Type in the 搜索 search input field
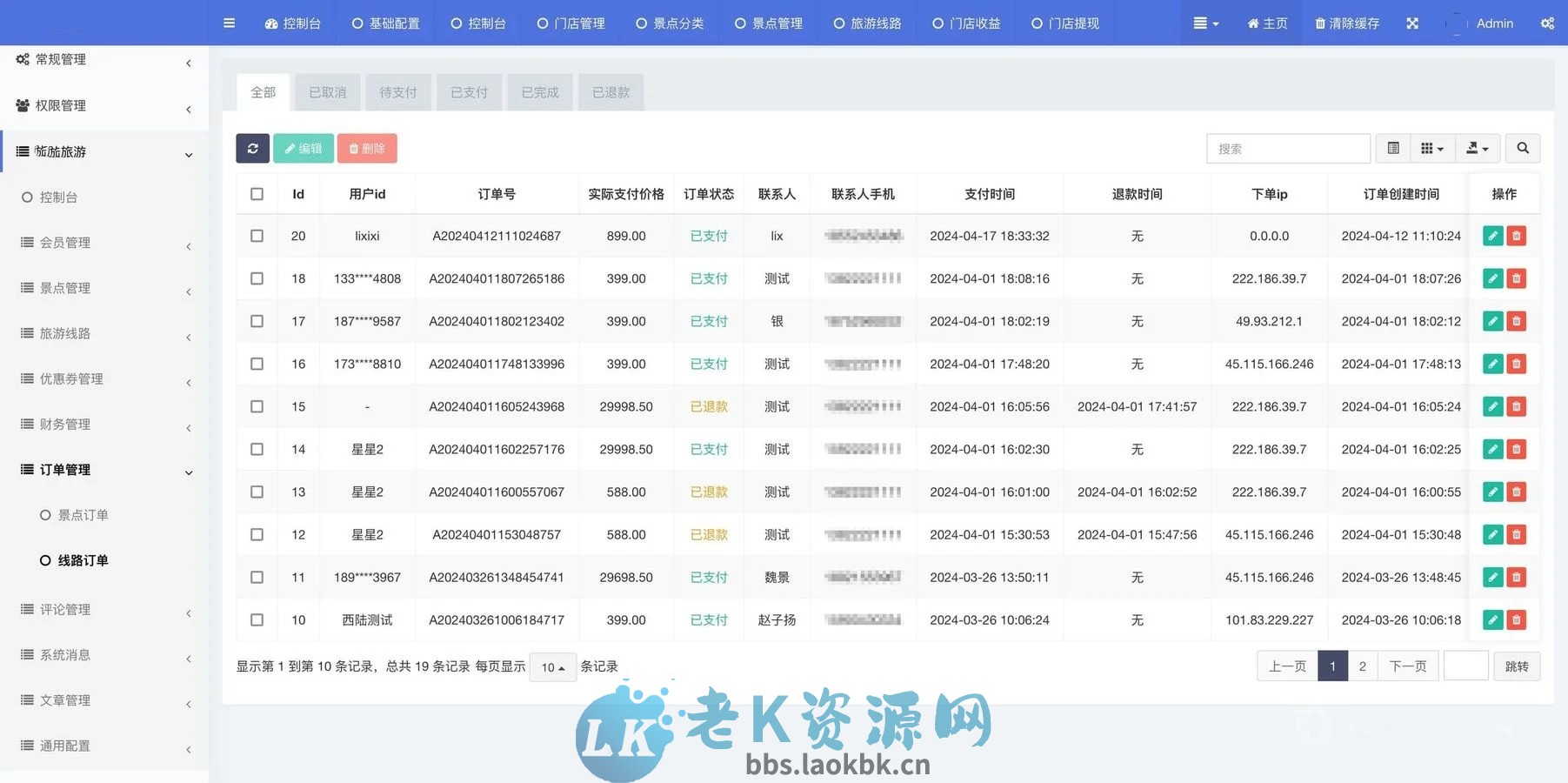This screenshot has height=783, width=1568. point(1288,148)
